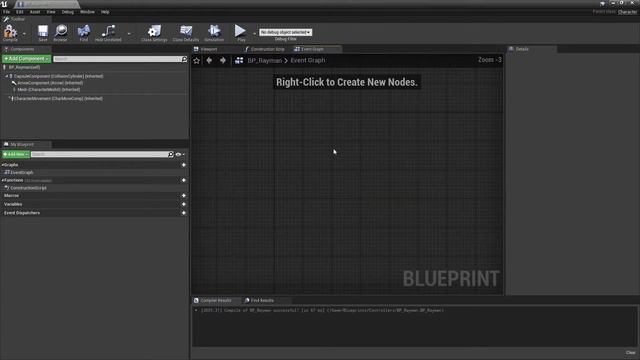Browse to asset in Content Browser

[x=60, y=33]
